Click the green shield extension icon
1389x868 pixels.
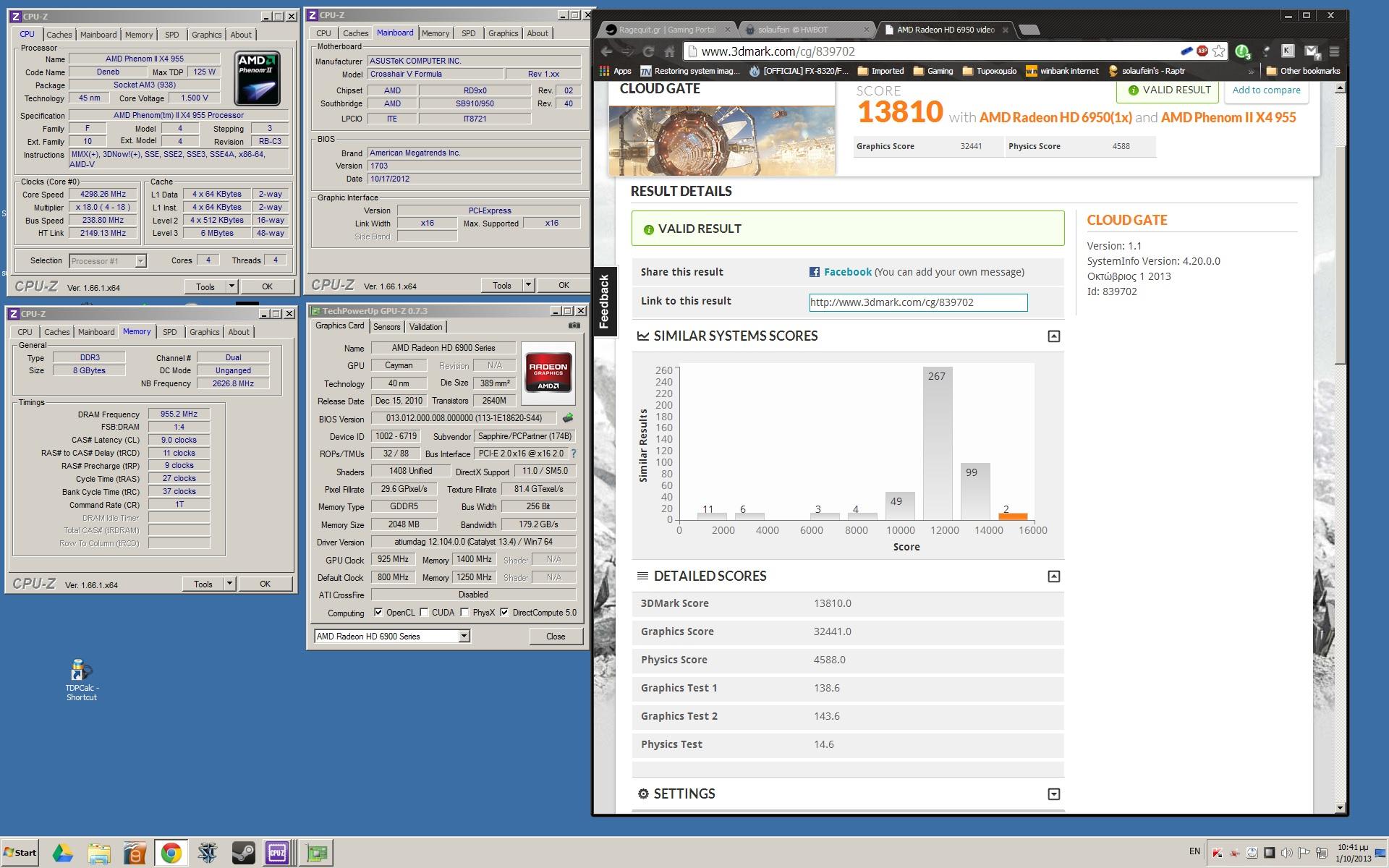pos(1243,51)
